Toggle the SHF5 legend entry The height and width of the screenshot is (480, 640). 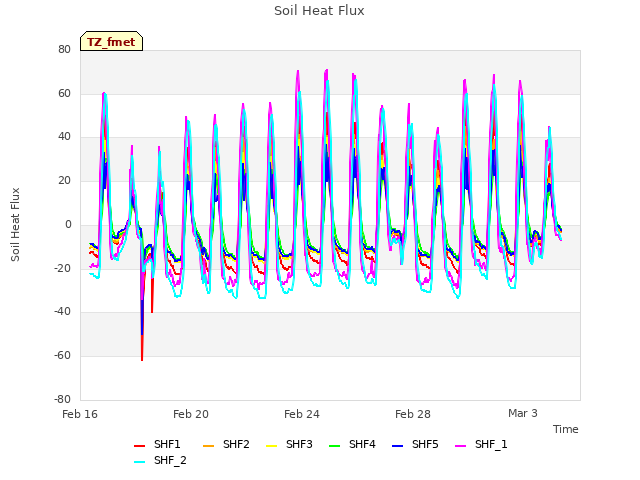click(x=415, y=444)
